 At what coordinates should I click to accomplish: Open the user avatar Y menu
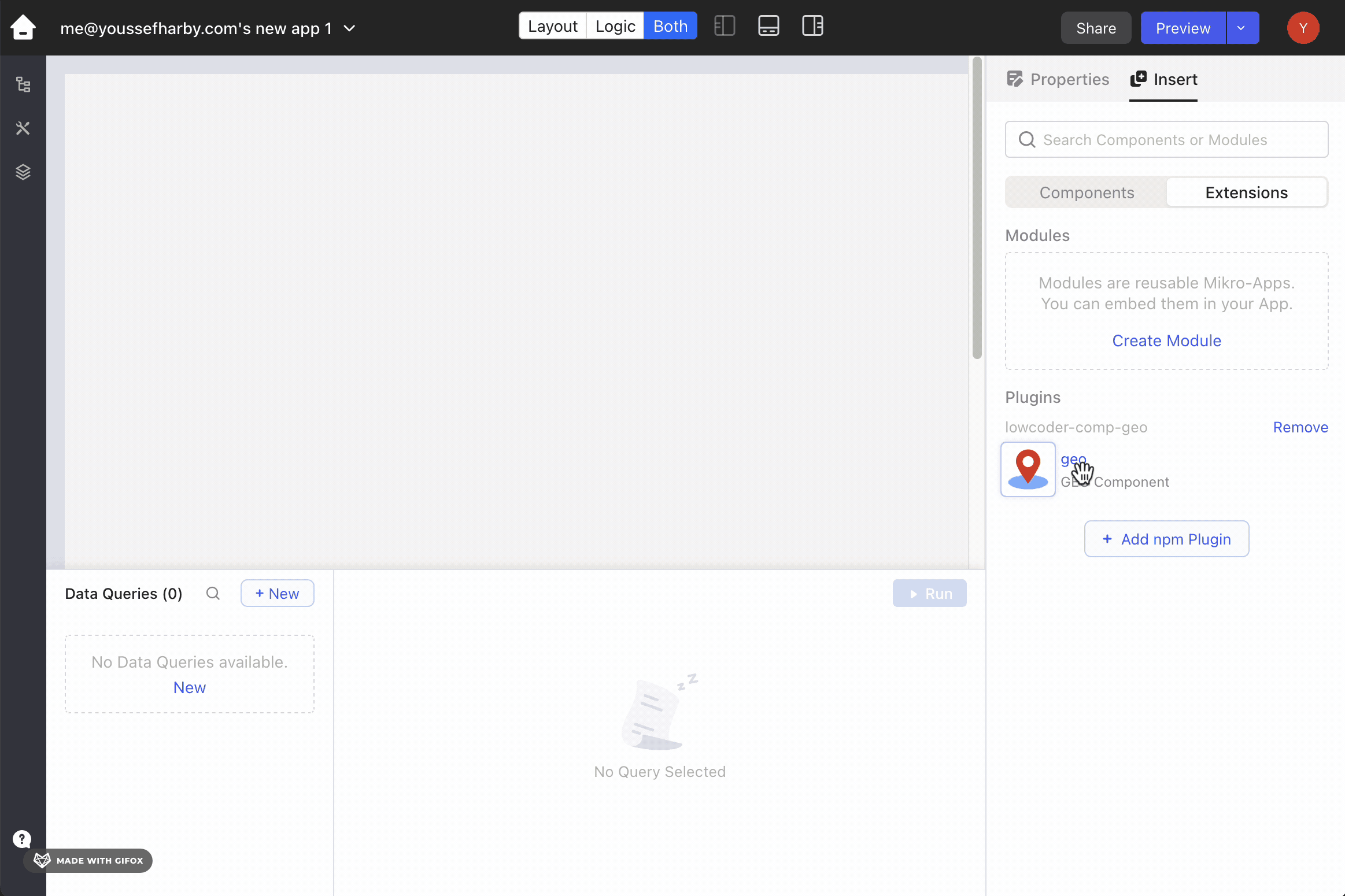(x=1303, y=28)
